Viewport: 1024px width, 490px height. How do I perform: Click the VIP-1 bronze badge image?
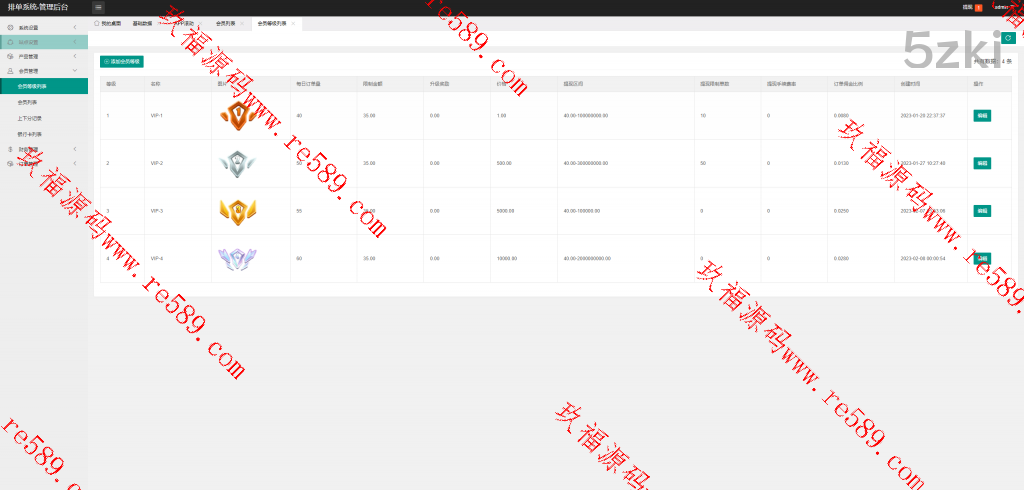(235, 116)
